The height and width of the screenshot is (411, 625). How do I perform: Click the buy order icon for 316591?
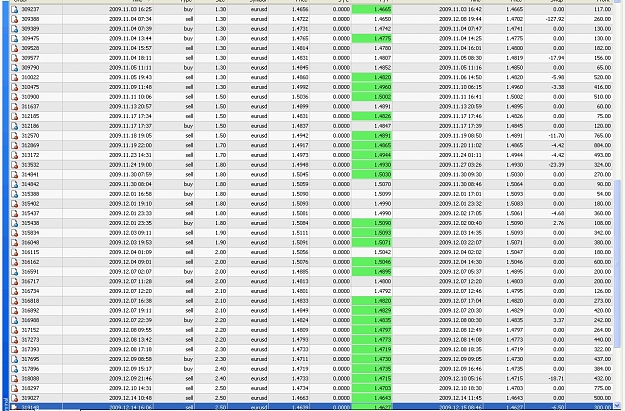click(14, 272)
